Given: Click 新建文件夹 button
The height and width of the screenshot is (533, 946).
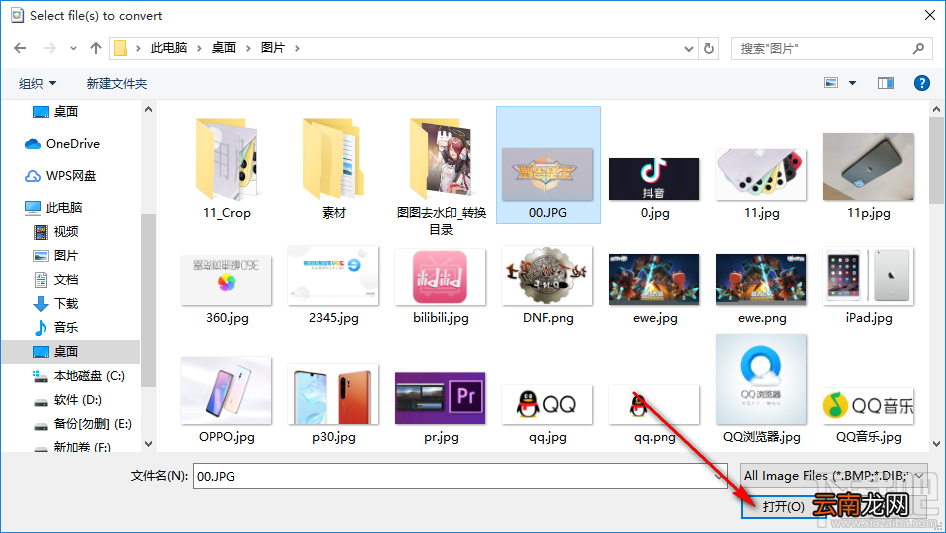Looking at the screenshot, I should click(x=116, y=83).
